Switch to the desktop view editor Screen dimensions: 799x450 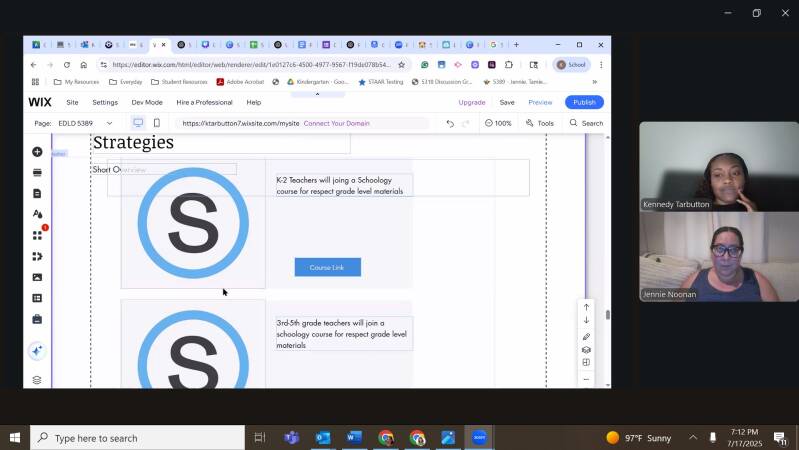tap(138, 123)
